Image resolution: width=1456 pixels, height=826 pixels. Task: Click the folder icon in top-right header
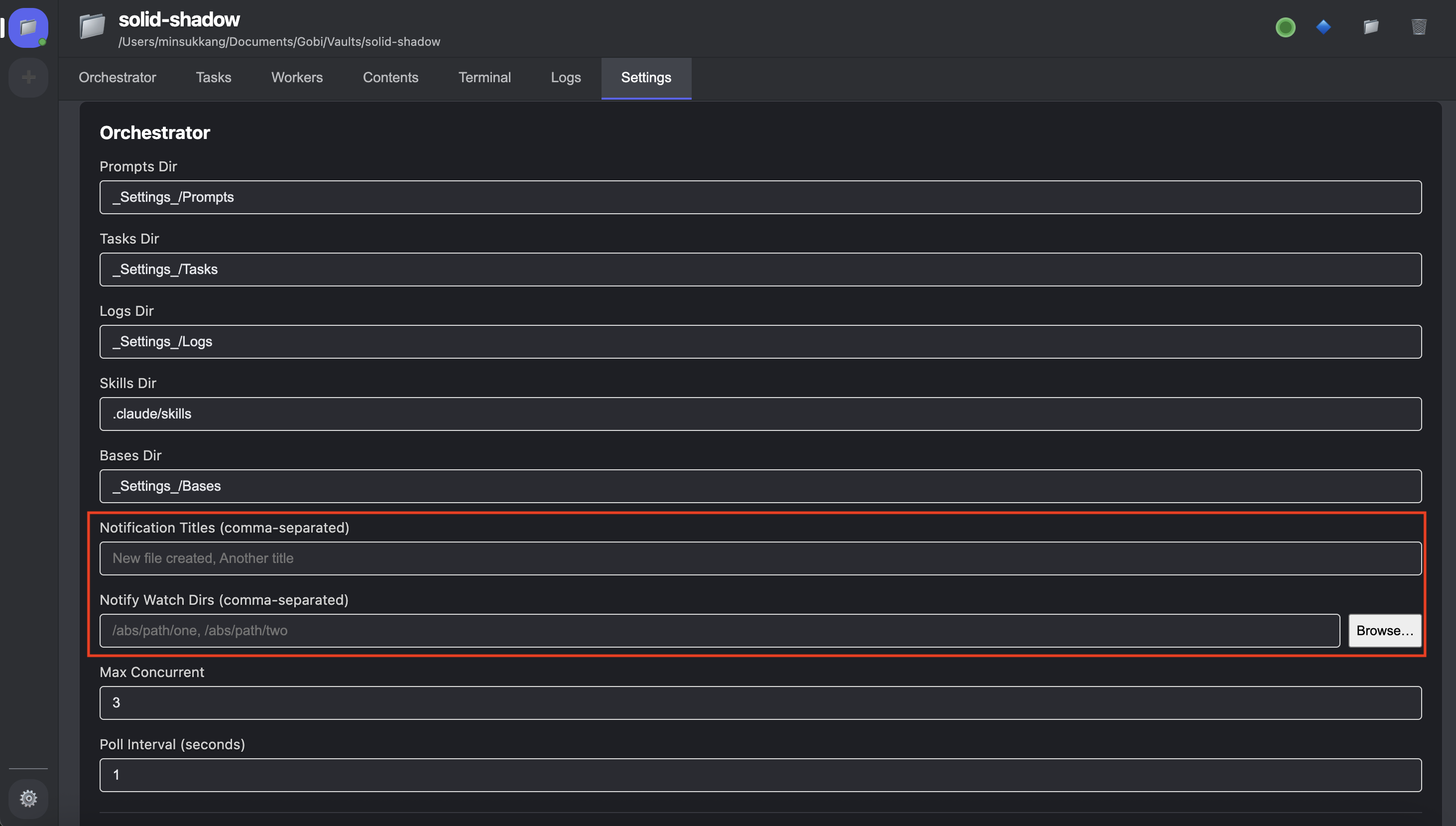[1371, 27]
